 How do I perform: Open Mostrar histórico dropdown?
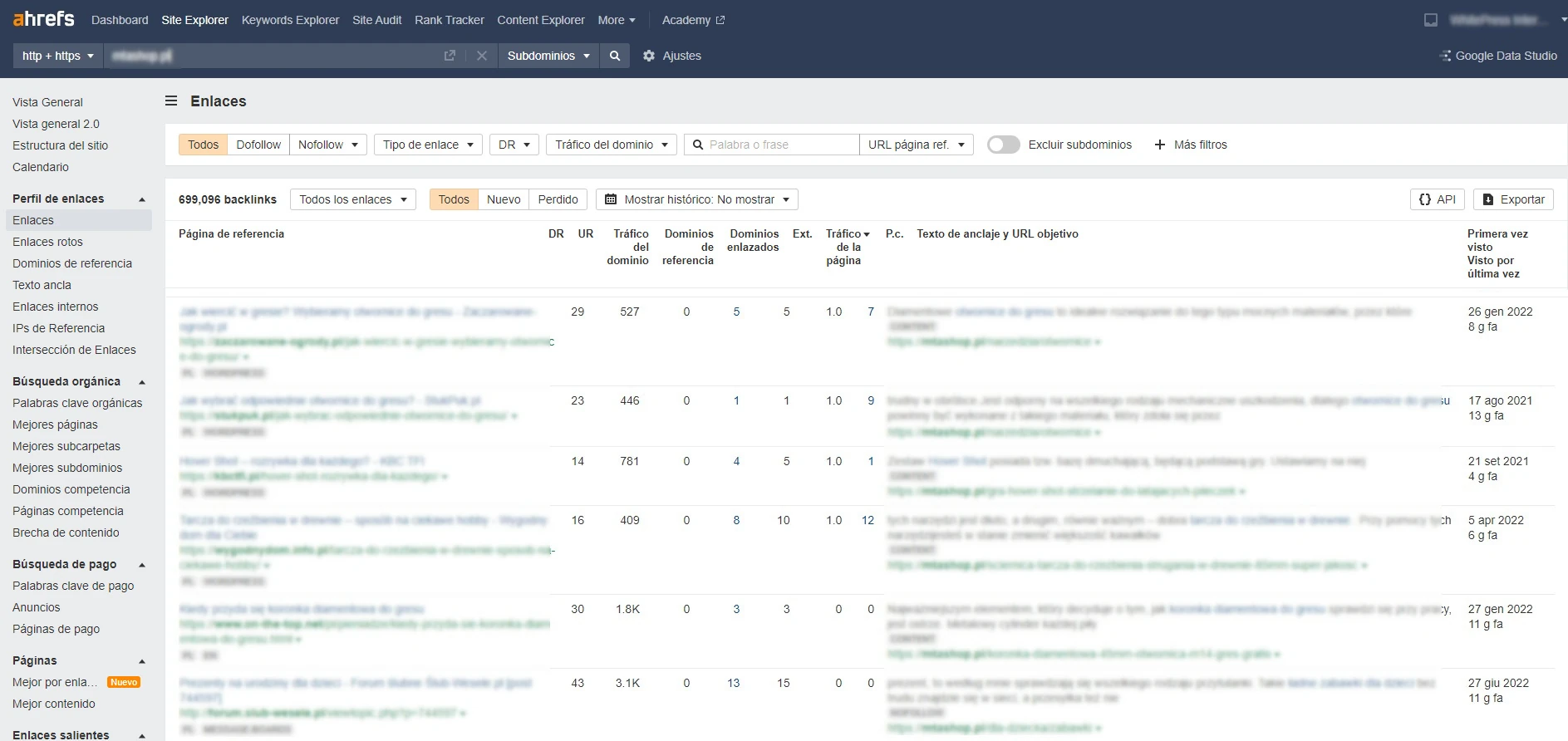pos(697,199)
